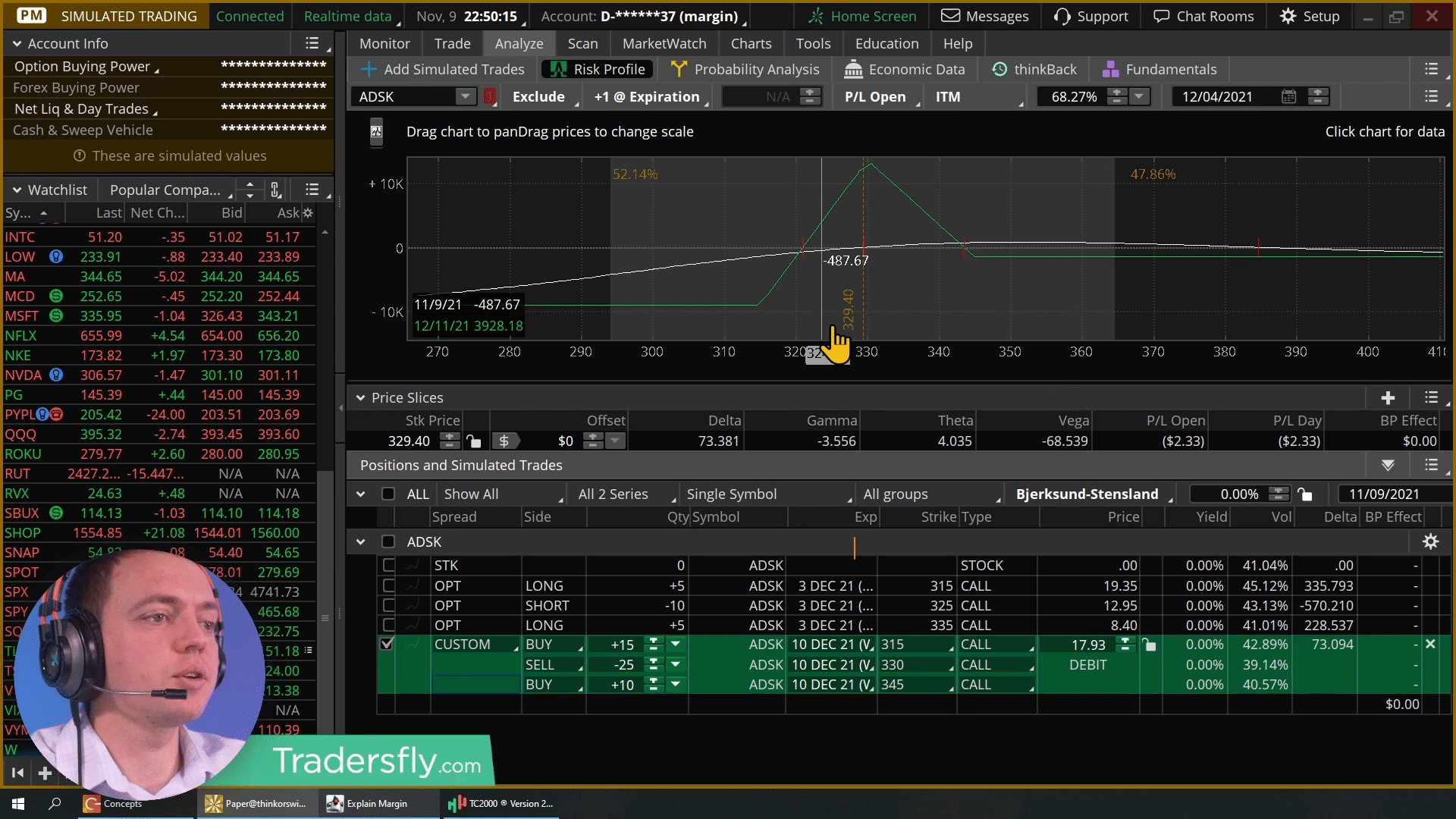Open Windows taskbar search
The width and height of the screenshot is (1456, 819).
pos(55,803)
